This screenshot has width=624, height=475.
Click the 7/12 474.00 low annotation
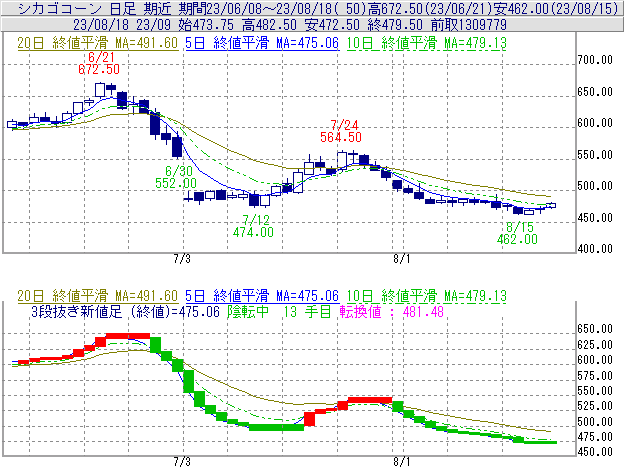(254, 226)
